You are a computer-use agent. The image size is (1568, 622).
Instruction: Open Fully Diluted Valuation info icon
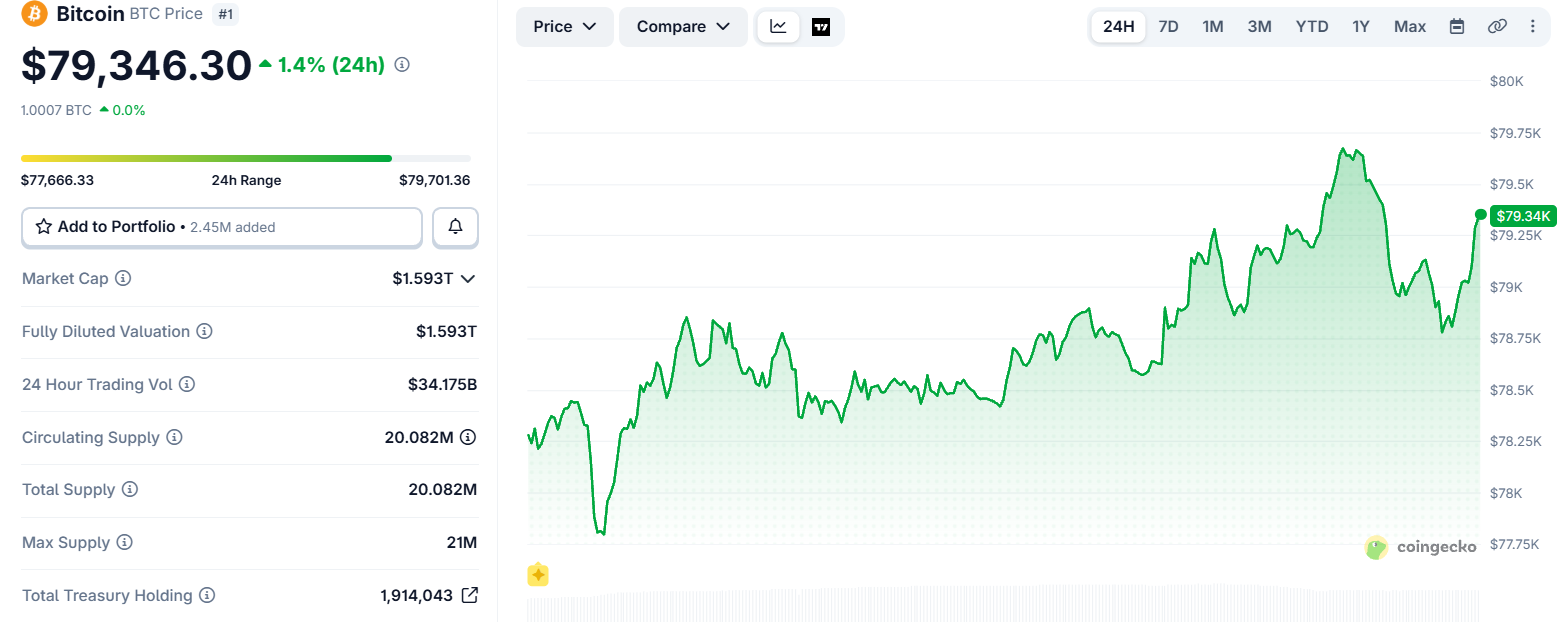click(x=204, y=332)
